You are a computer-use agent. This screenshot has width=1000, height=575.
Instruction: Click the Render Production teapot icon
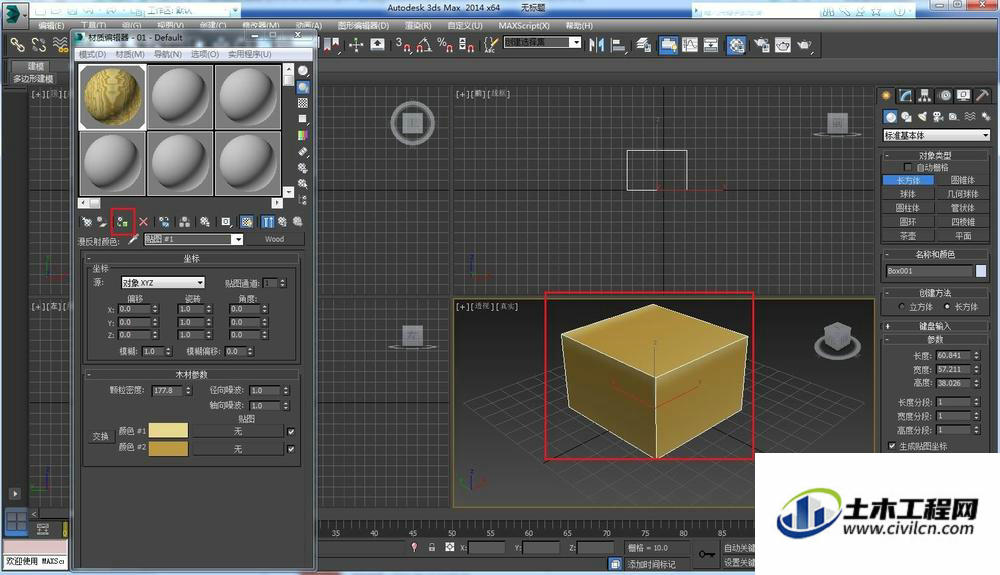click(x=805, y=45)
